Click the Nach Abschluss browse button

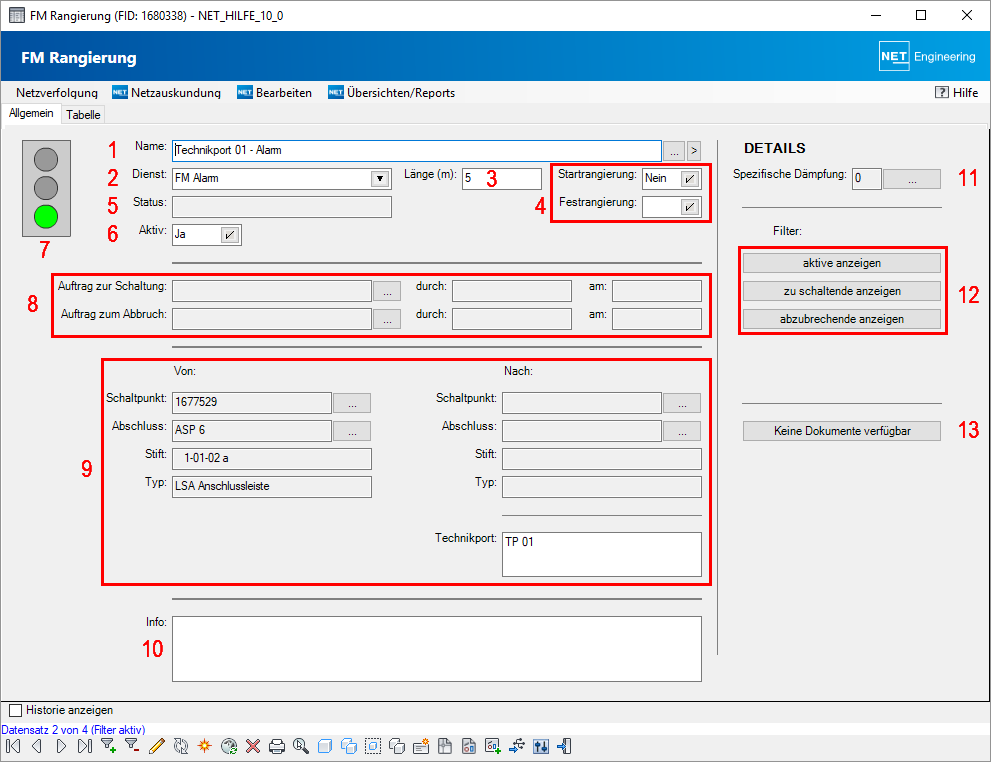[682, 431]
